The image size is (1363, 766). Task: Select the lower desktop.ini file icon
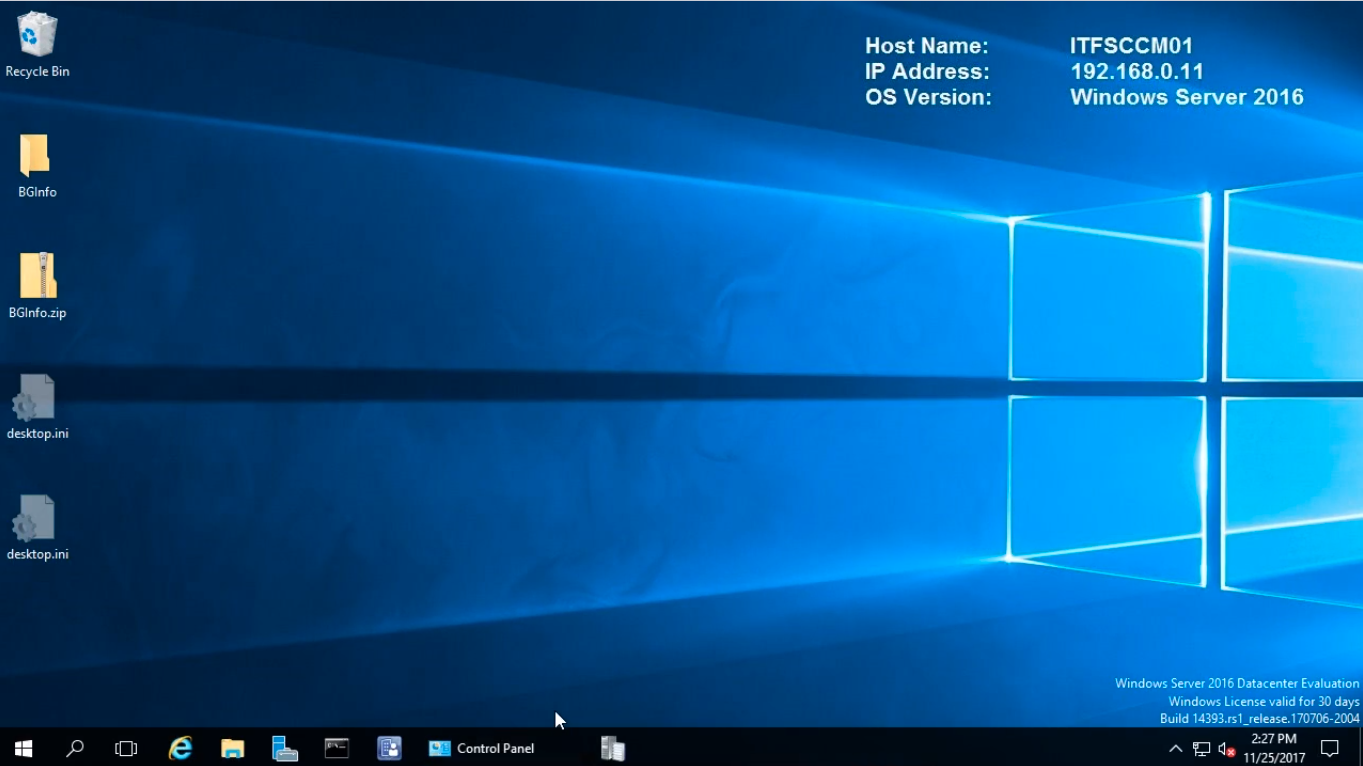(x=36, y=519)
